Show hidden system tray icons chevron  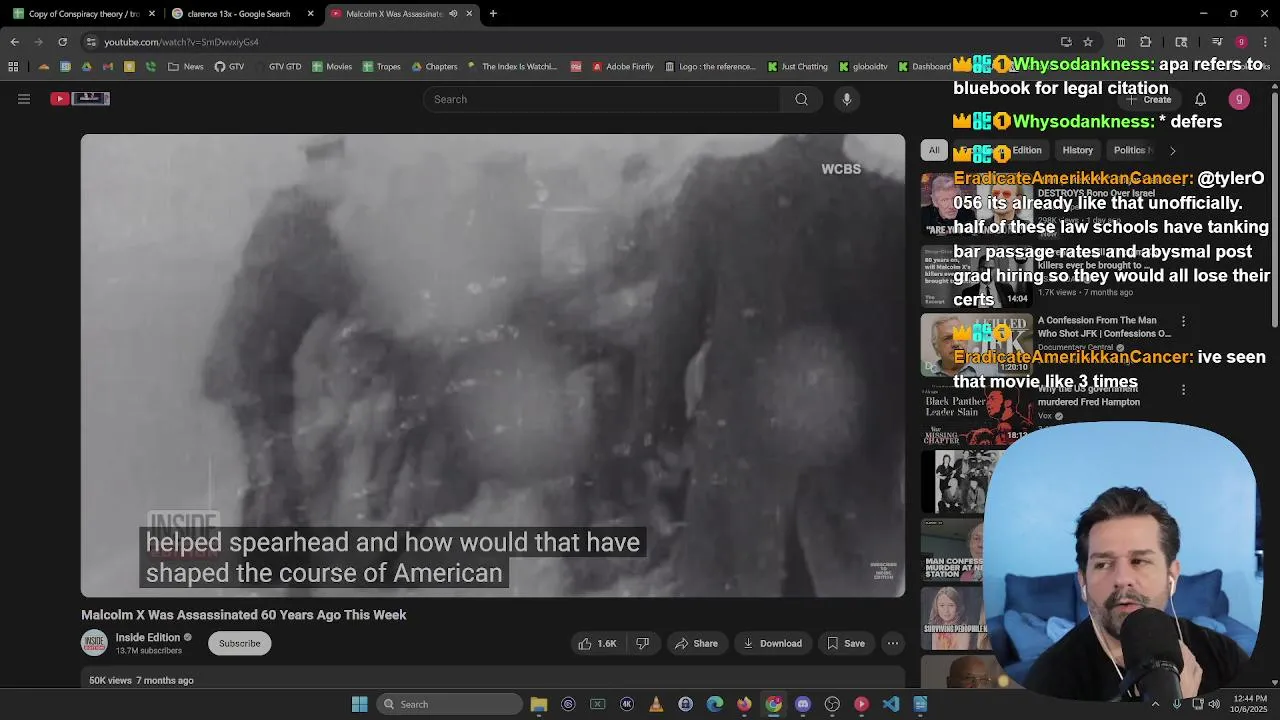point(1155,704)
